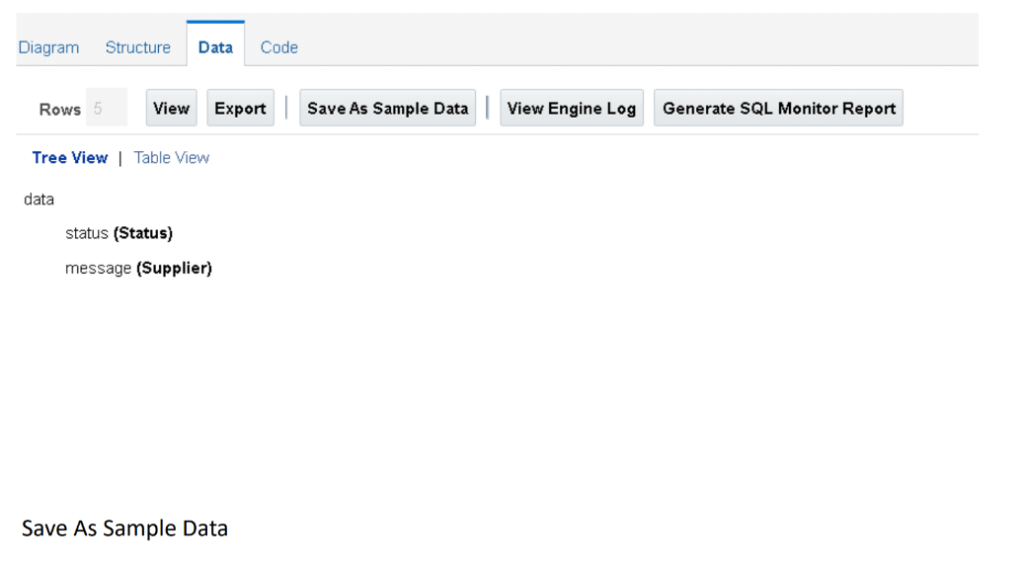The height and width of the screenshot is (569, 1024).
Task: Open the View Engine Log
Action: (x=572, y=108)
